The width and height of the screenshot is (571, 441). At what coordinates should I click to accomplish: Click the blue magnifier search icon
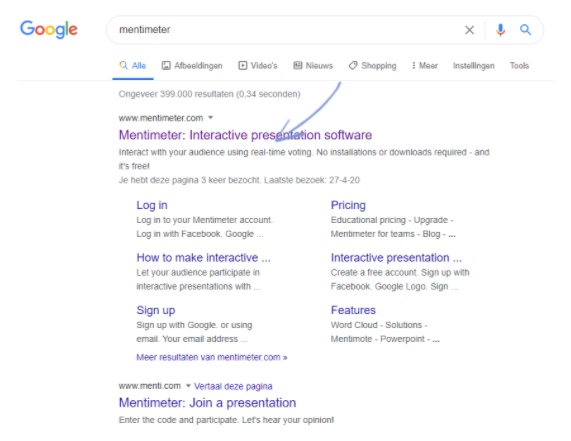[525, 29]
